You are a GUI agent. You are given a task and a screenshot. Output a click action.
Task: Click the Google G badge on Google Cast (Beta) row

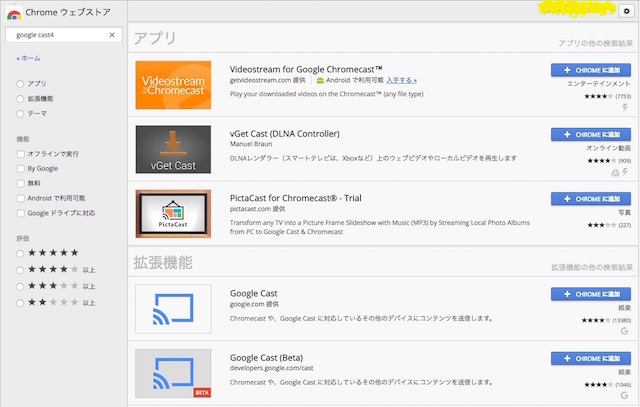[624, 395]
